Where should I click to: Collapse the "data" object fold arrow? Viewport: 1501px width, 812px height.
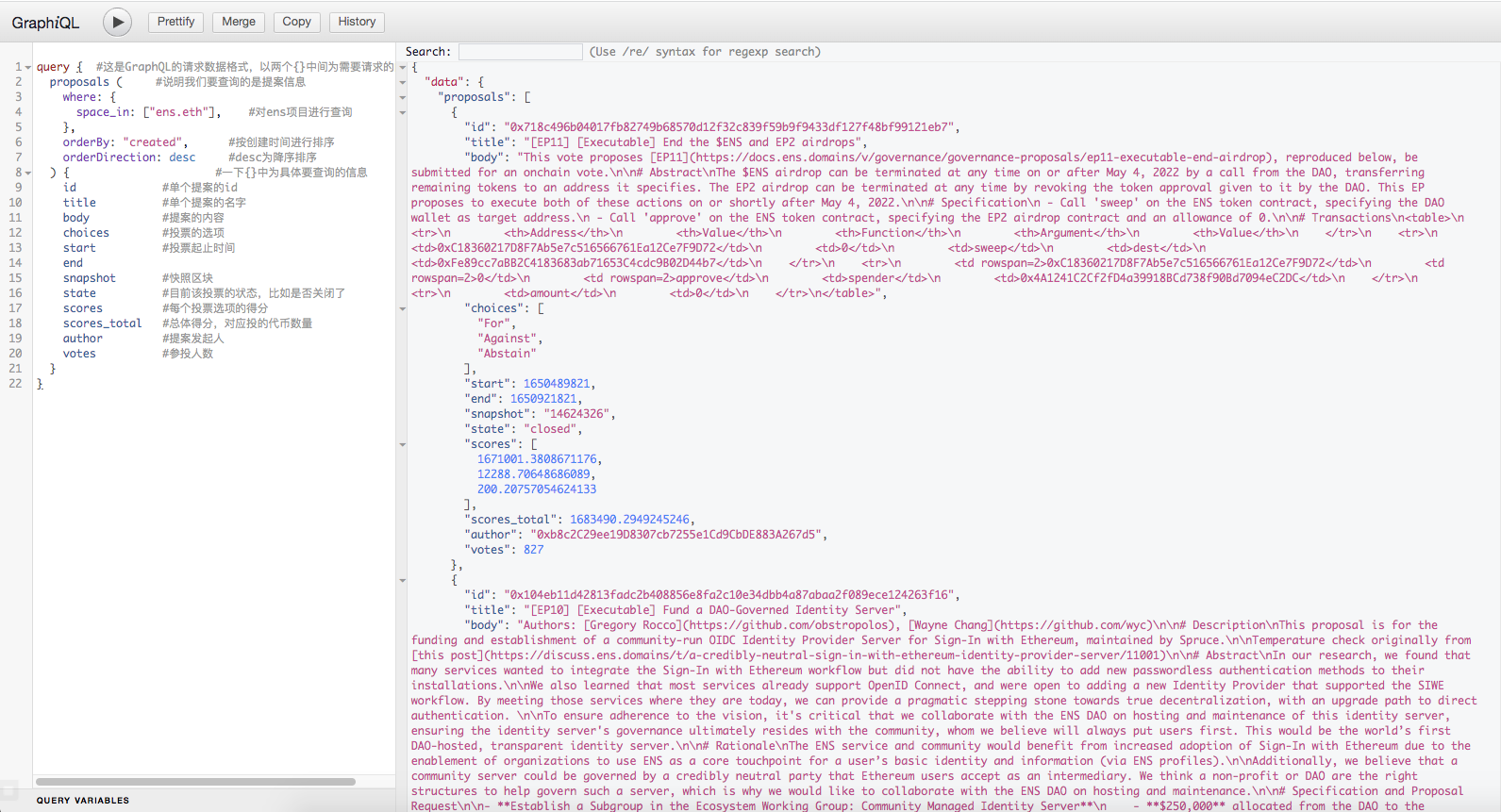click(x=403, y=83)
